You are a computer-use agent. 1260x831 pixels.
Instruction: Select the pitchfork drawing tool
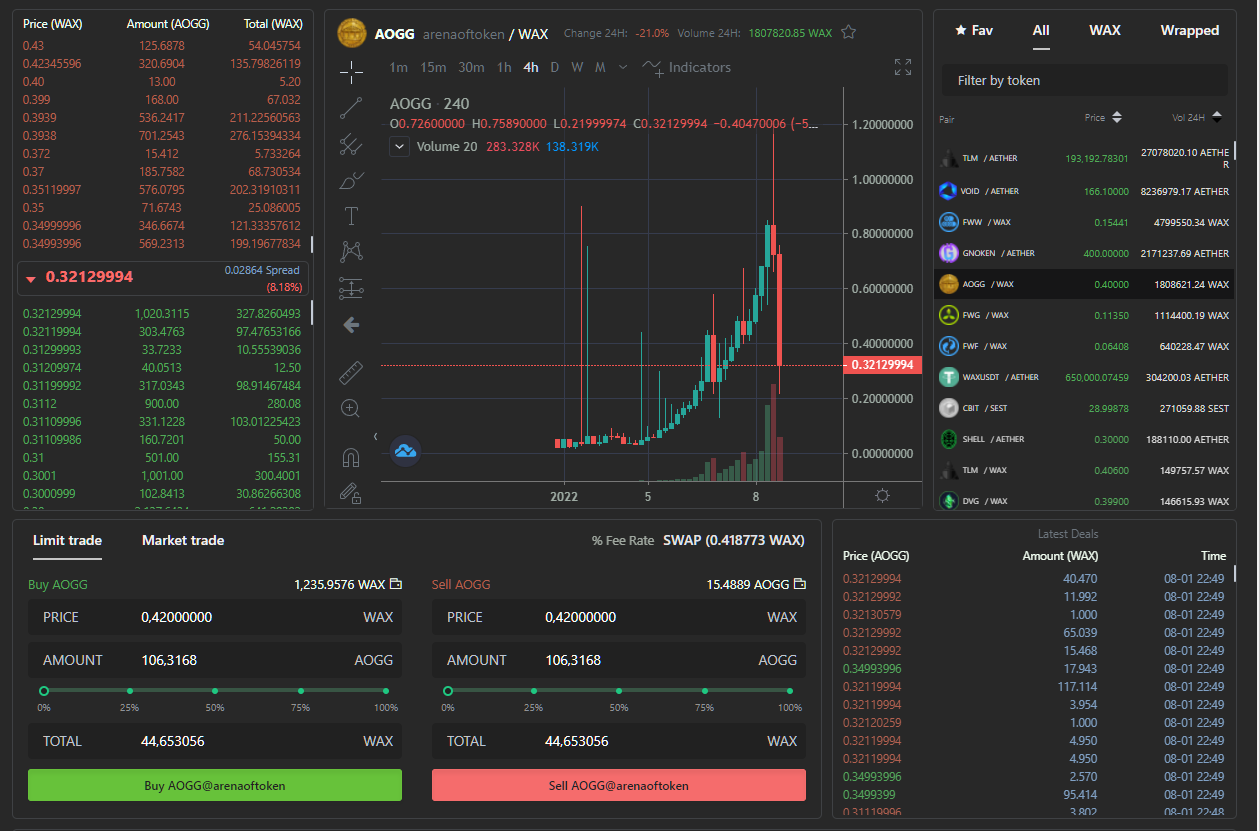point(351,144)
